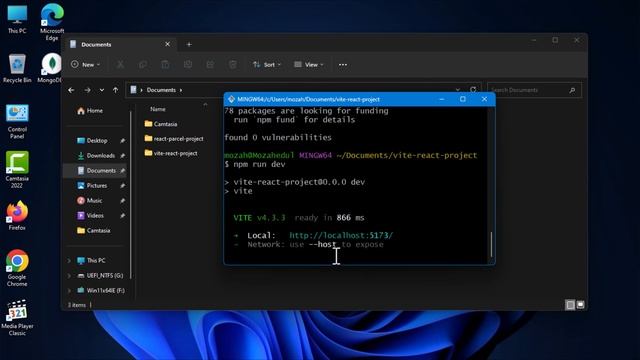
Task: Select Desktop in navigation pane
Action: click(97, 140)
